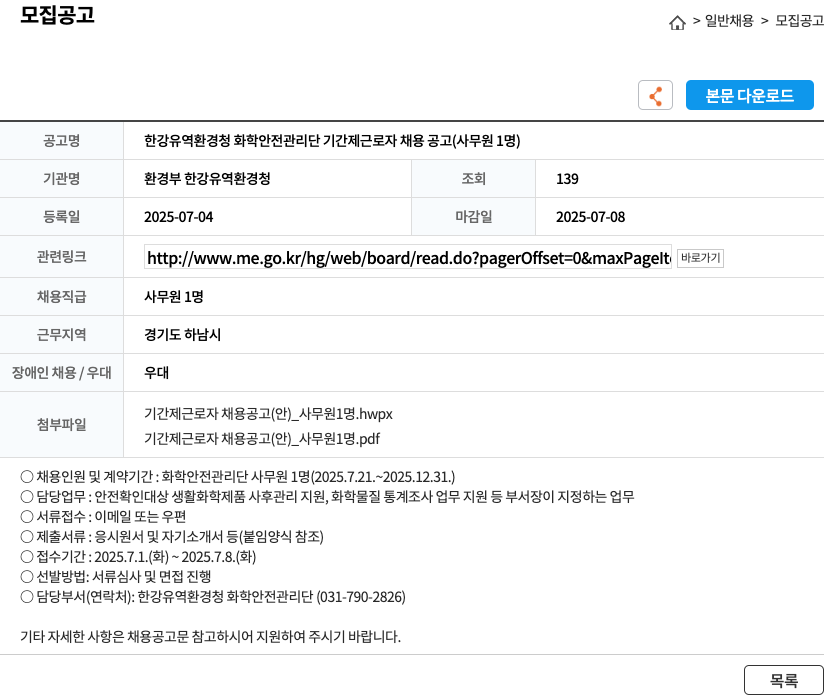Open 일반채용 breadcrumb link
The width and height of the screenshot is (824, 696).
(729, 21)
